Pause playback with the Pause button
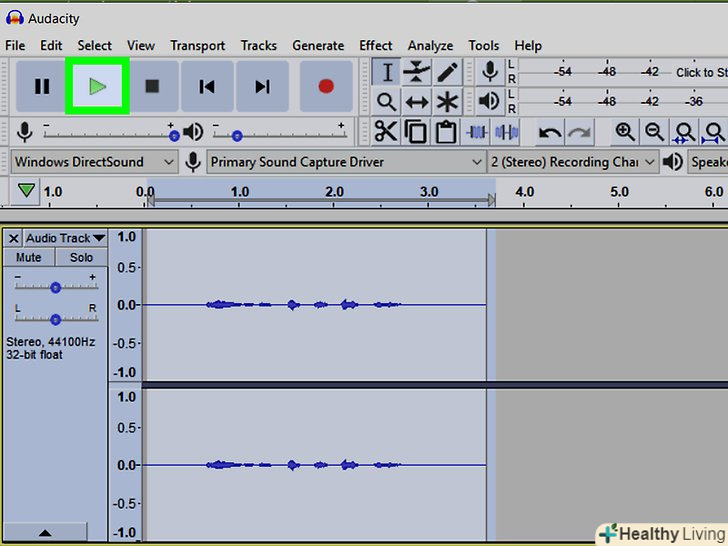Viewport: 728px width, 546px height. pos(41,86)
